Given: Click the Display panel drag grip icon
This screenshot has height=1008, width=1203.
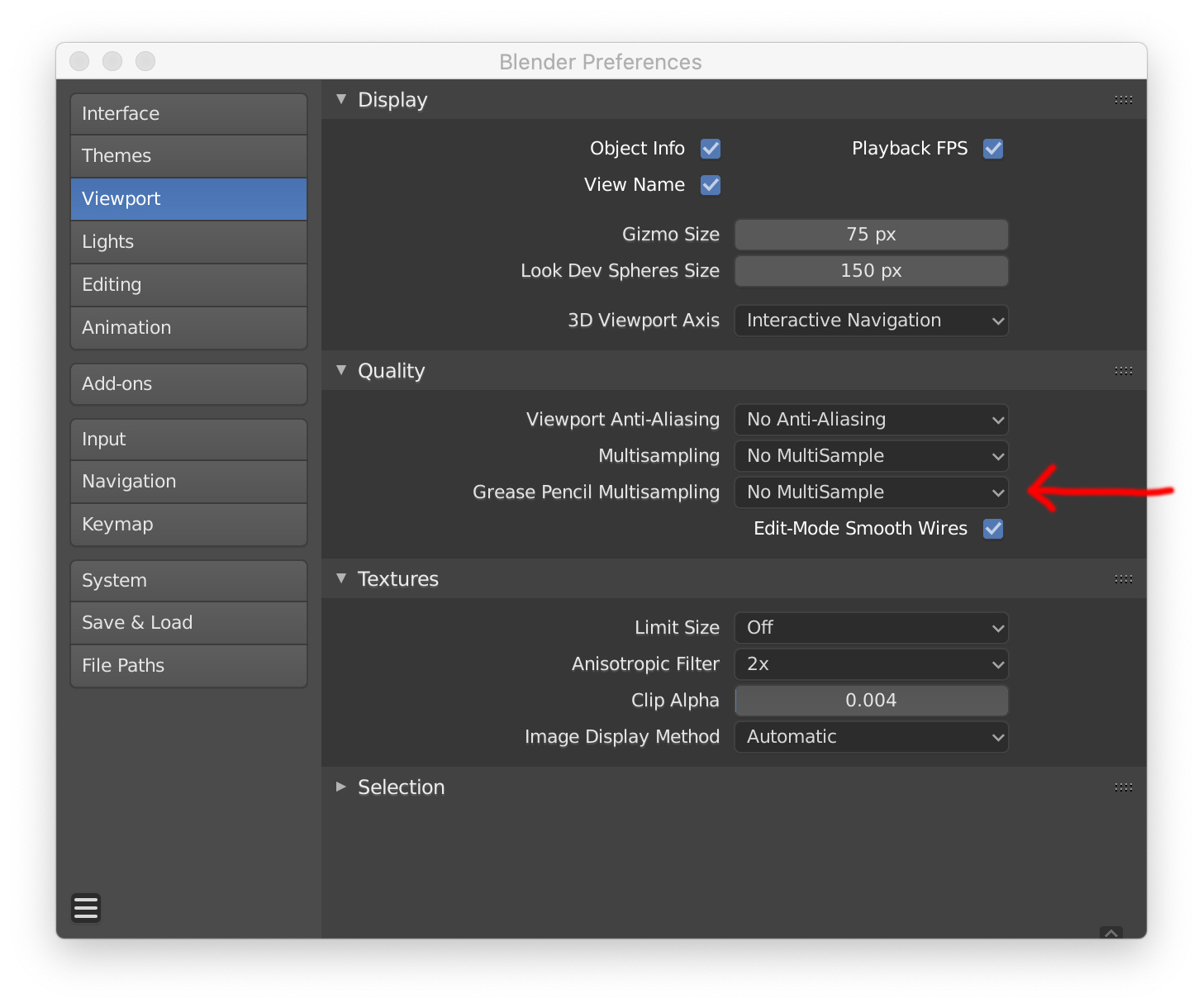Looking at the screenshot, I should [1124, 100].
